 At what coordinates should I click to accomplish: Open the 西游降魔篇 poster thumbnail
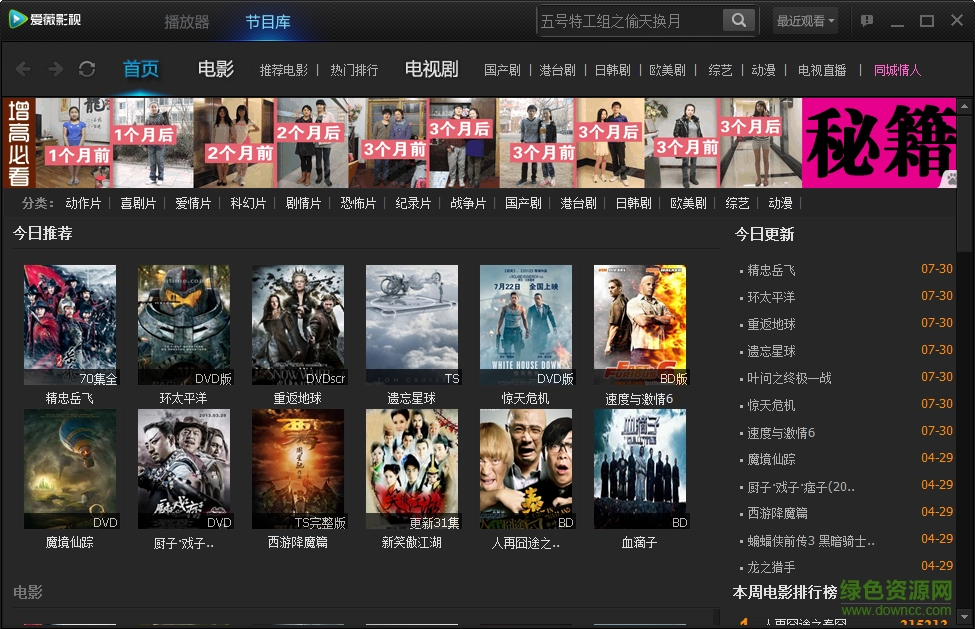click(298, 469)
